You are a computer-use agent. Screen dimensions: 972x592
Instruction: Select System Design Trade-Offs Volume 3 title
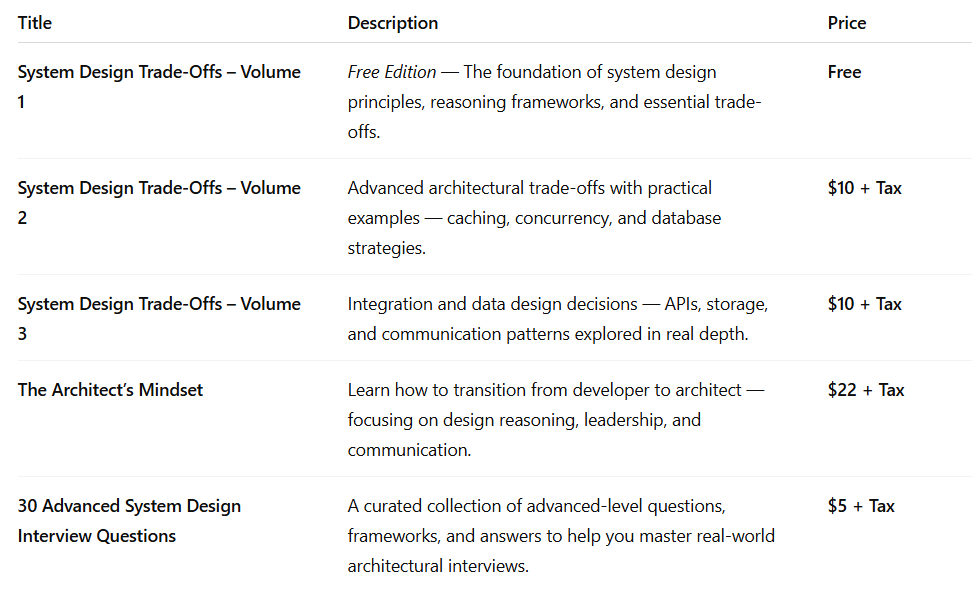159,304
